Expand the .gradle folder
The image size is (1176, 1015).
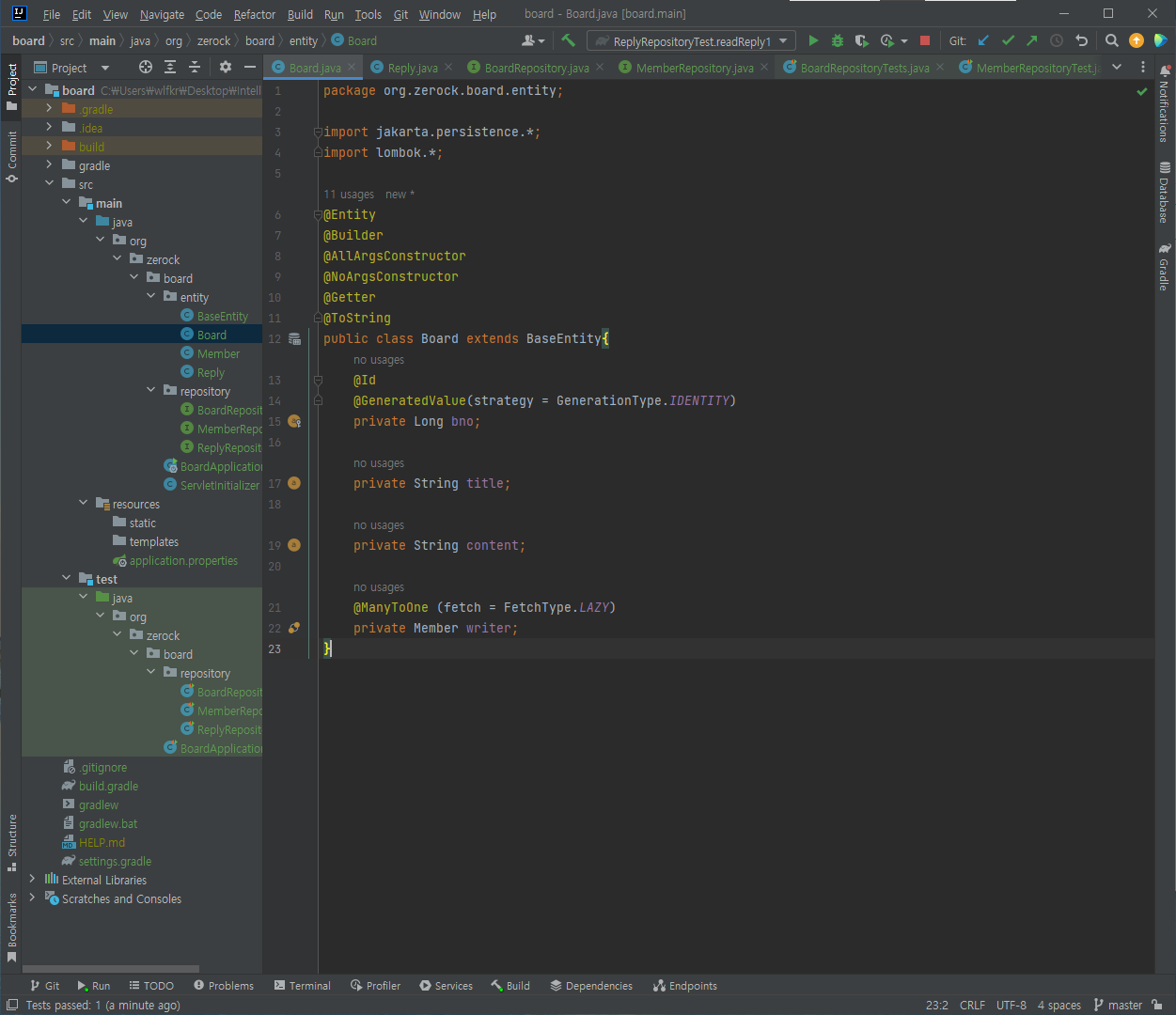click(x=49, y=109)
